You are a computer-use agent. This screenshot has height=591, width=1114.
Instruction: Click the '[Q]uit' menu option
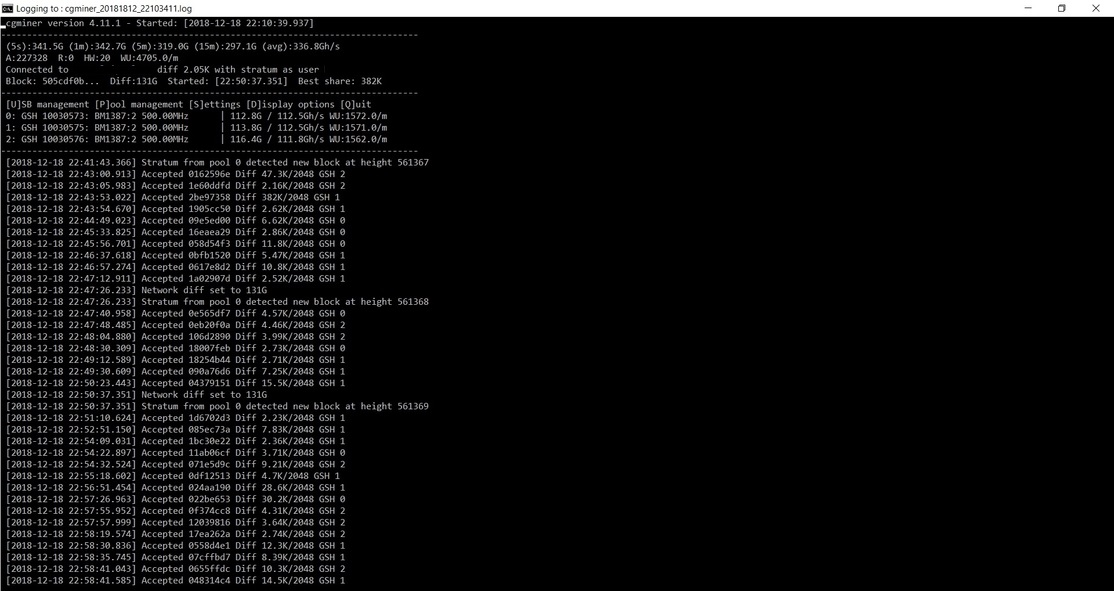(x=355, y=104)
